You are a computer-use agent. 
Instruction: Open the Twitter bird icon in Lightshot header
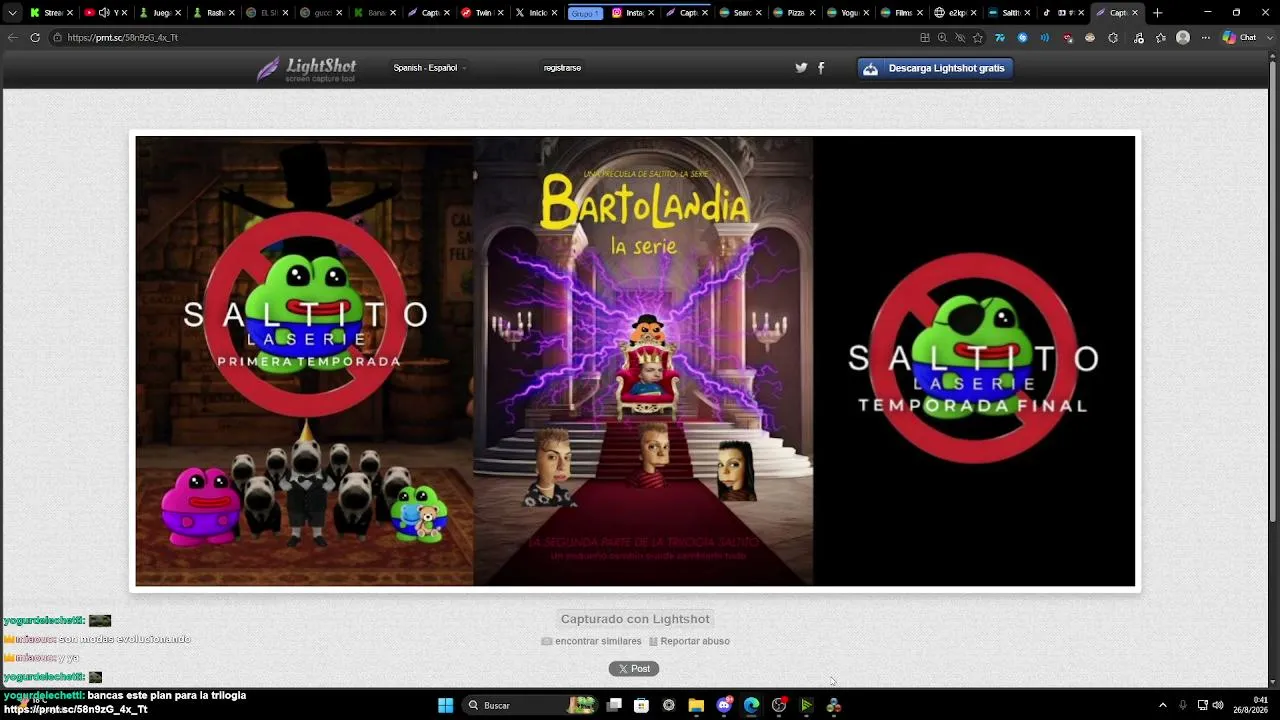pos(801,68)
